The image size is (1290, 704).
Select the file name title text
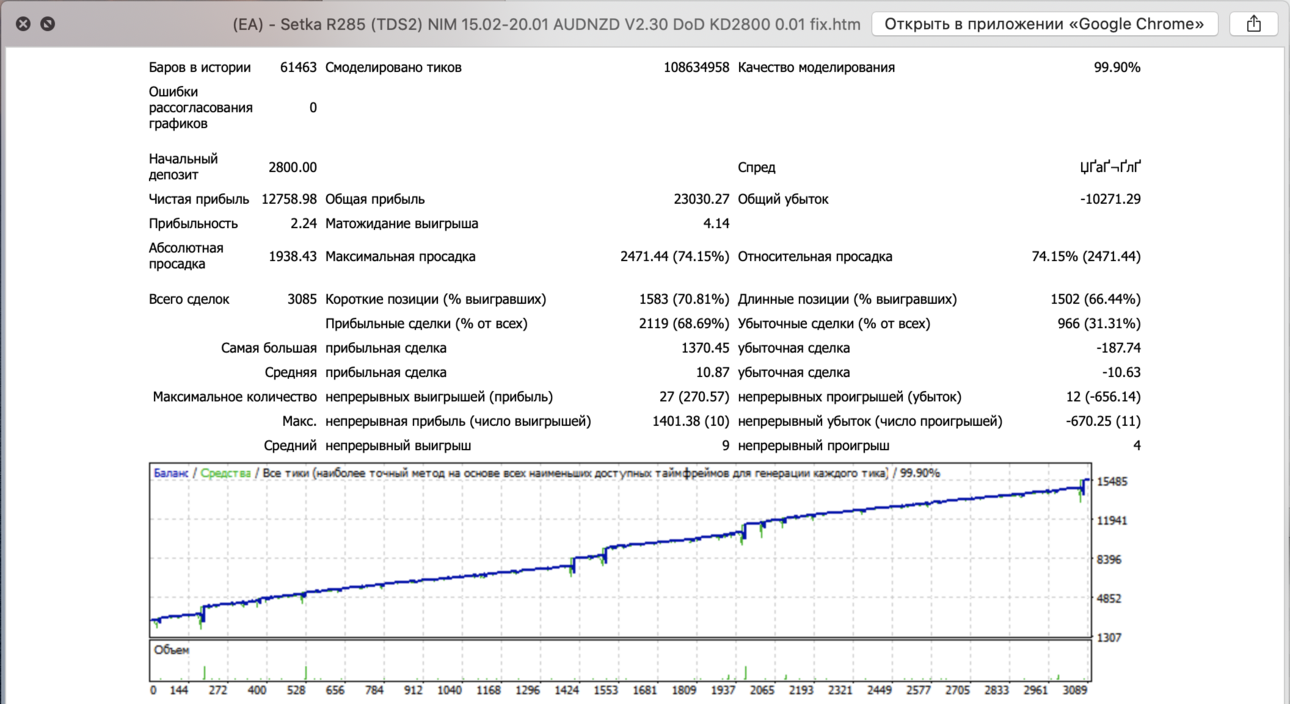coord(546,24)
